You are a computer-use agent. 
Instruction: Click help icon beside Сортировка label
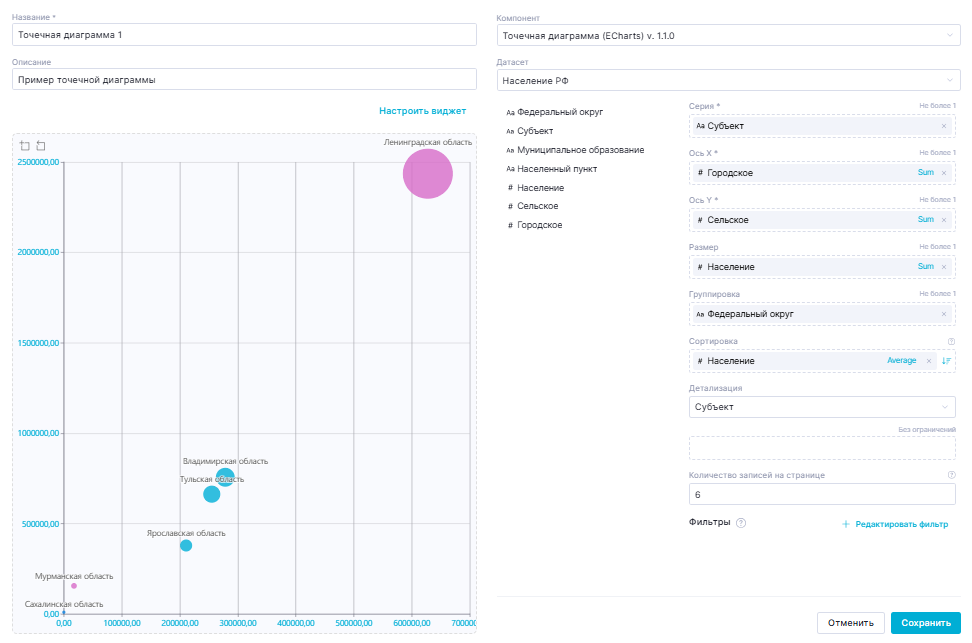(x=951, y=341)
